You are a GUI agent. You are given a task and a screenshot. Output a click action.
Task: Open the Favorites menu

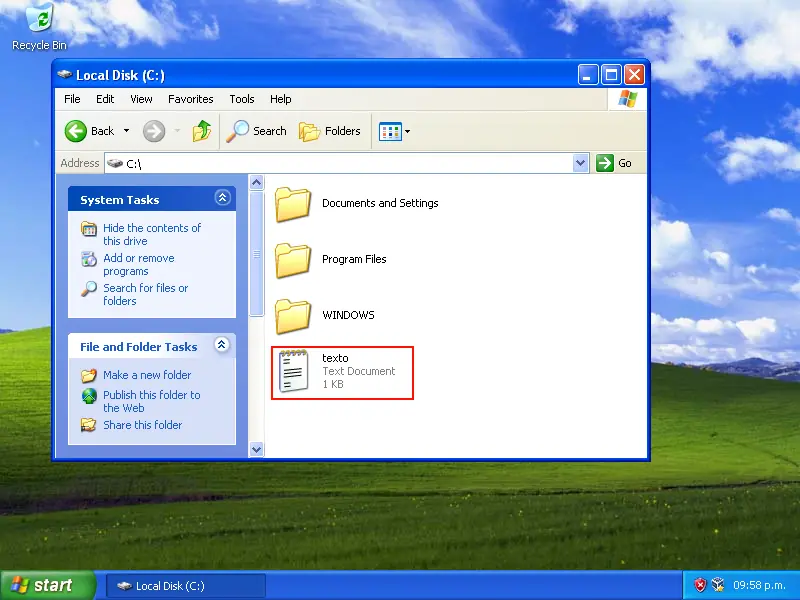click(191, 99)
